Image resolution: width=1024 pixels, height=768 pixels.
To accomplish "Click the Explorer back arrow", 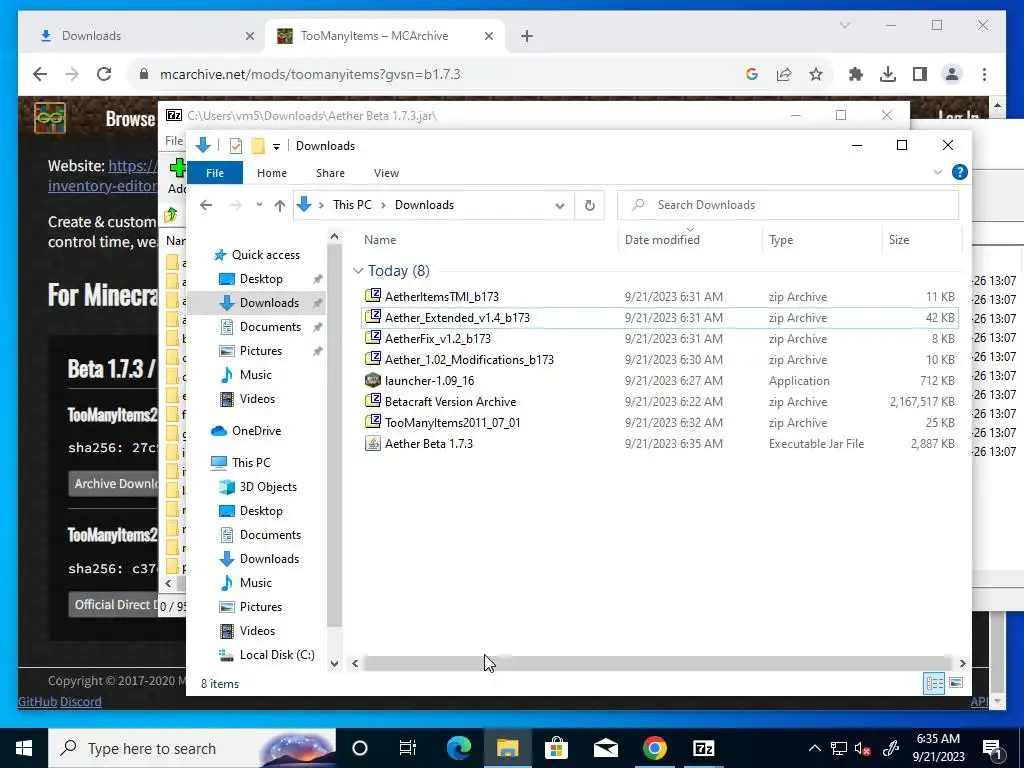I will point(206,205).
